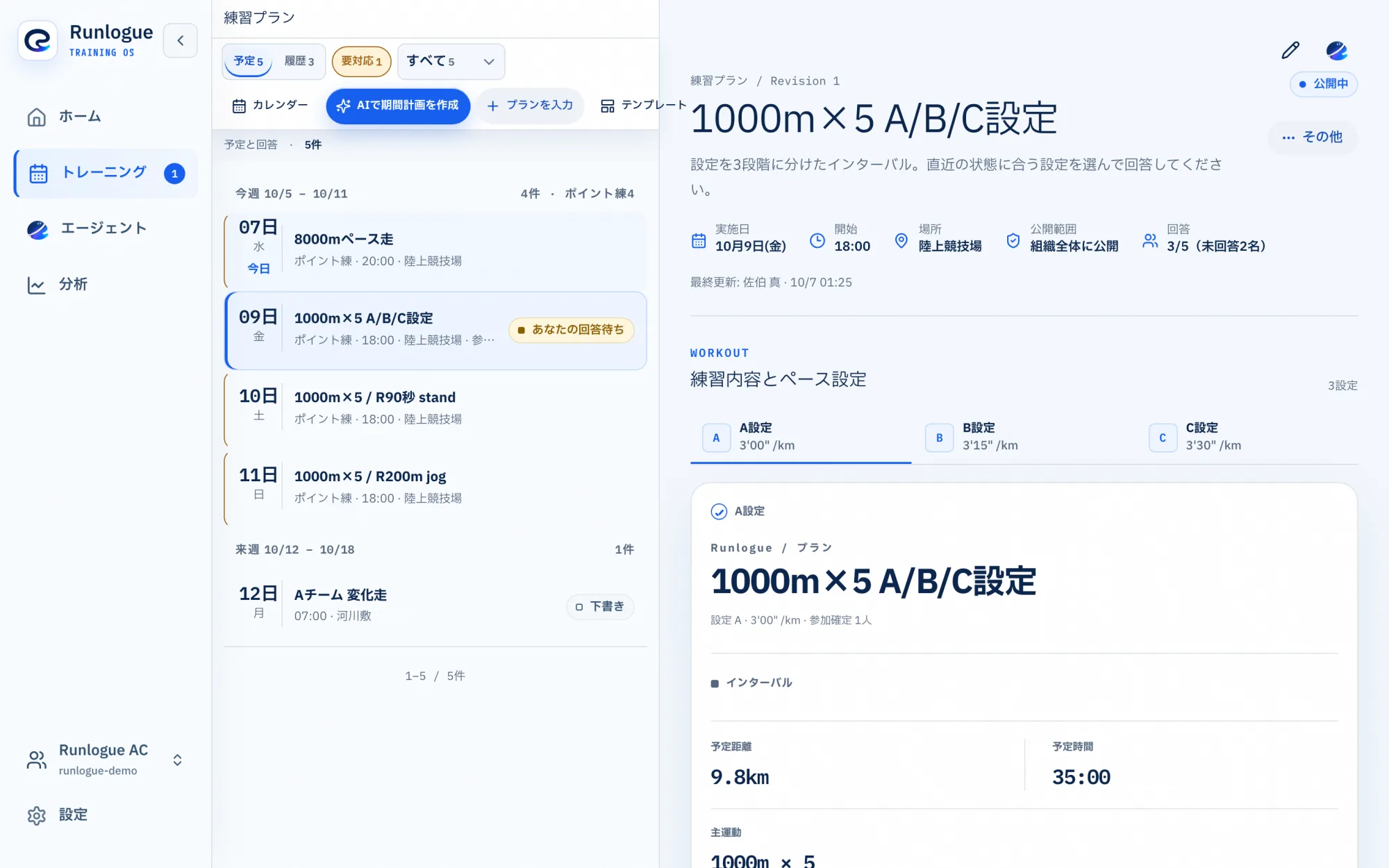
Task: Collapse the sidebar with the chevron button
Action: pyautogui.click(x=181, y=40)
